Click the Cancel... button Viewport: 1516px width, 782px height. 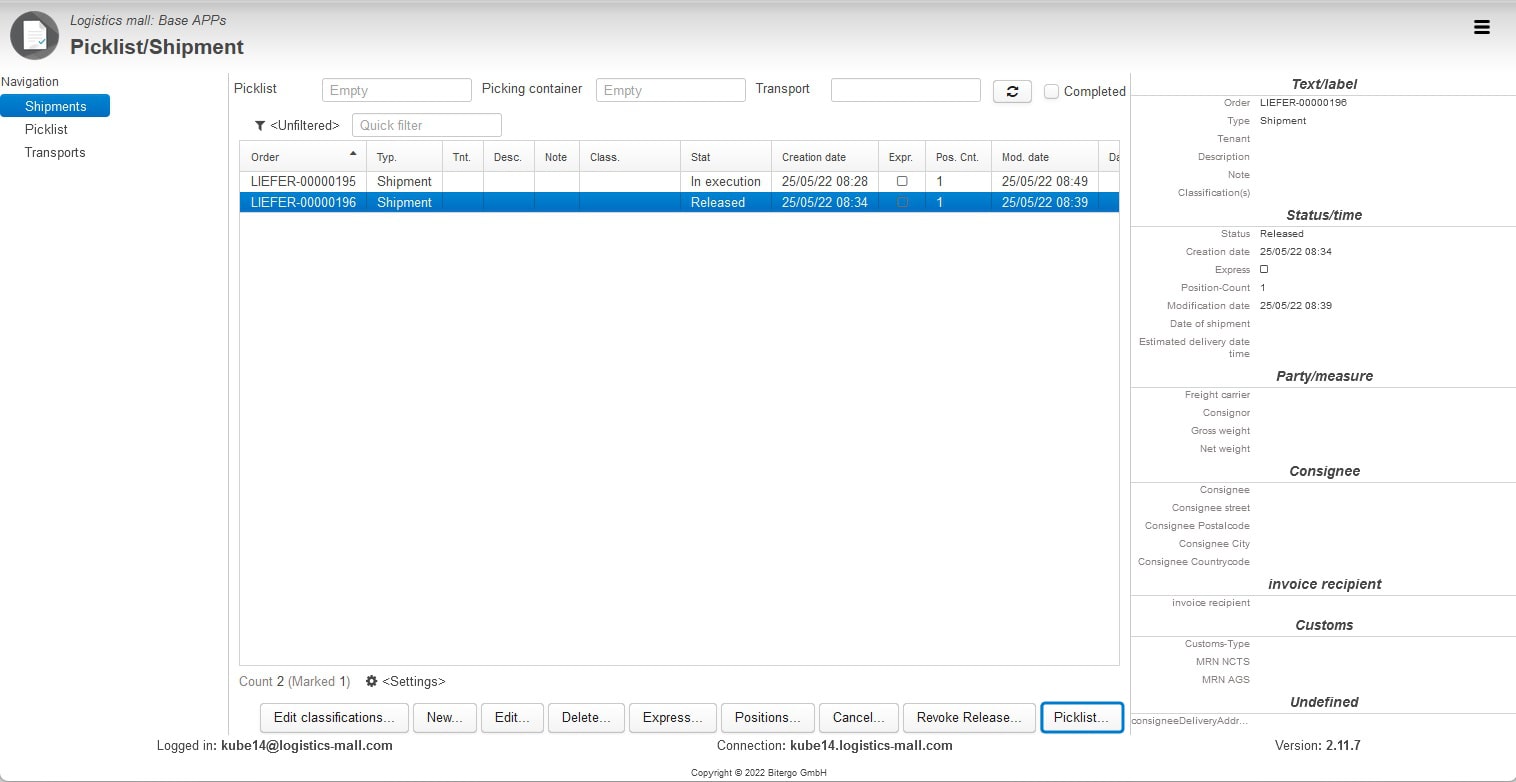point(859,717)
